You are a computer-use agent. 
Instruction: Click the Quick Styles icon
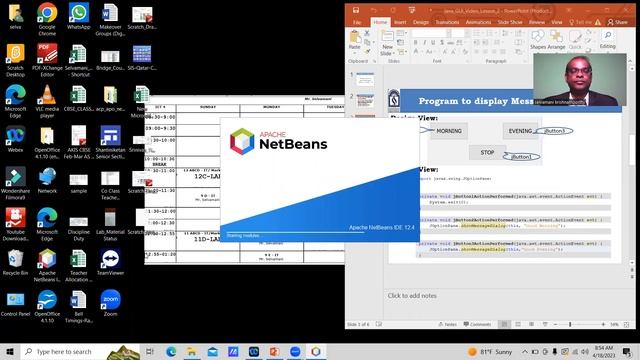click(575, 37)
